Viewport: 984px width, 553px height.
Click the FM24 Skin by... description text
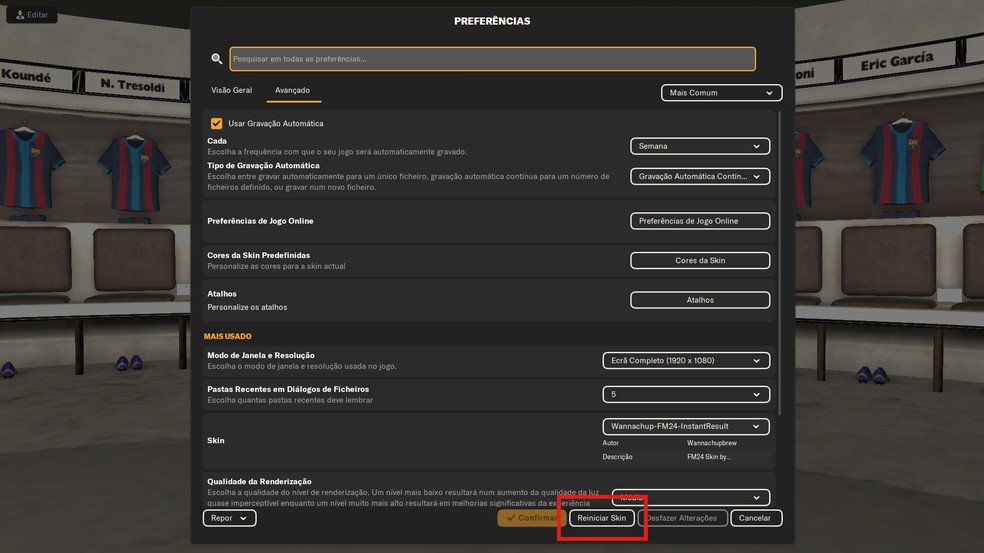tap(709, 457)
